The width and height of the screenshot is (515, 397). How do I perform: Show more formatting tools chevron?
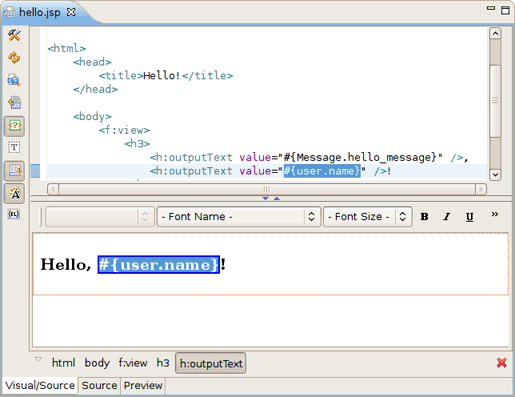pos(495,214)
